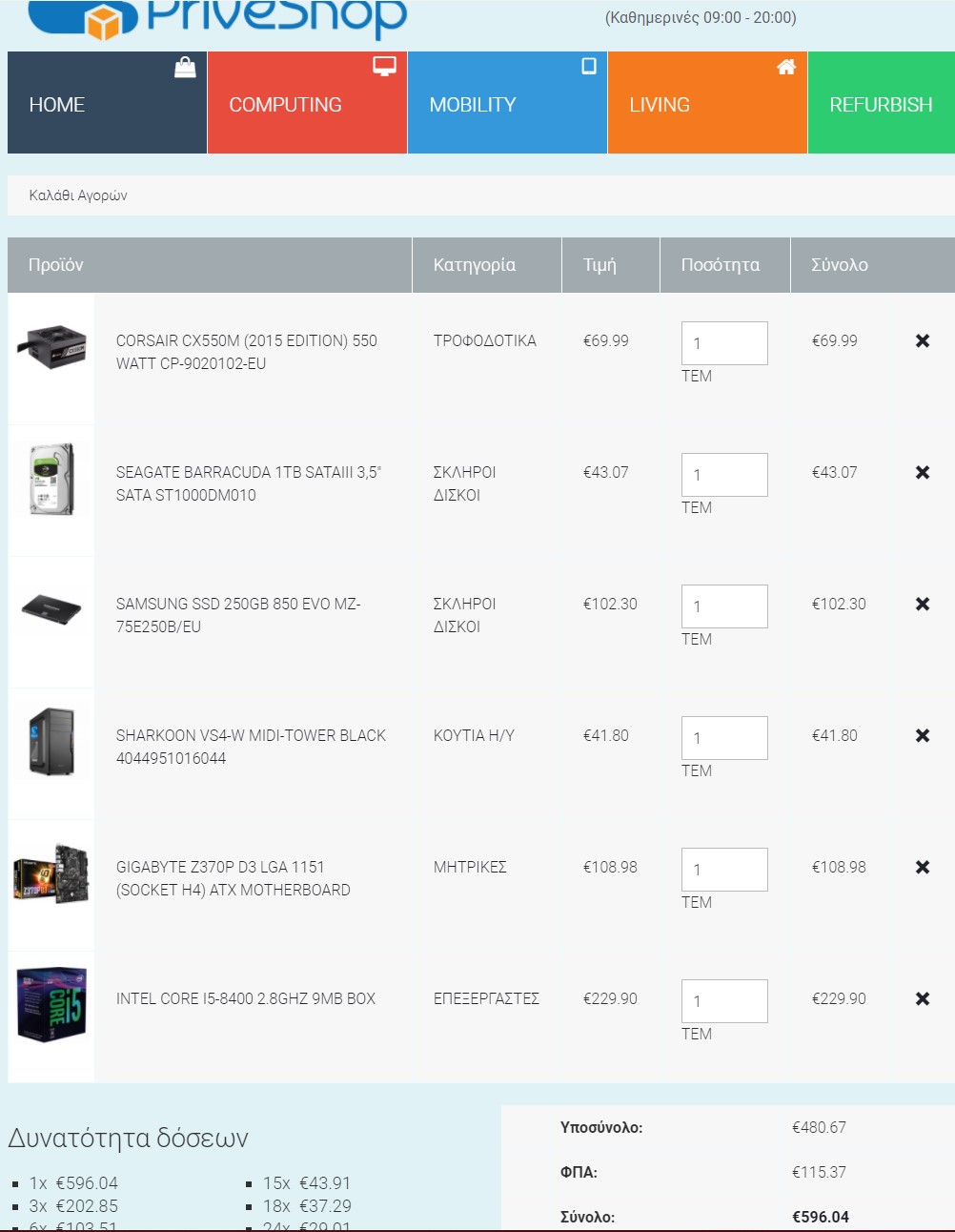Viewport: 955px width, 1232px height.
Task: Click the 3x €202.85 installment option
Action: point(73,1206)
